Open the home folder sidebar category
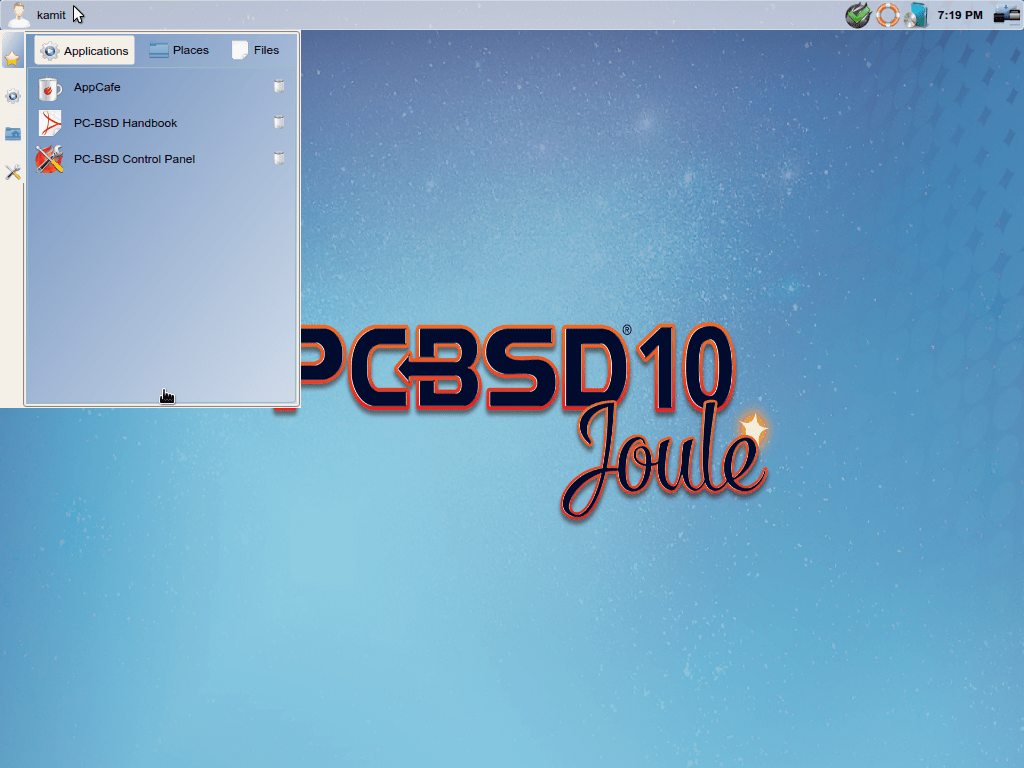1024x768 pixels. click(x=12, y=134)
